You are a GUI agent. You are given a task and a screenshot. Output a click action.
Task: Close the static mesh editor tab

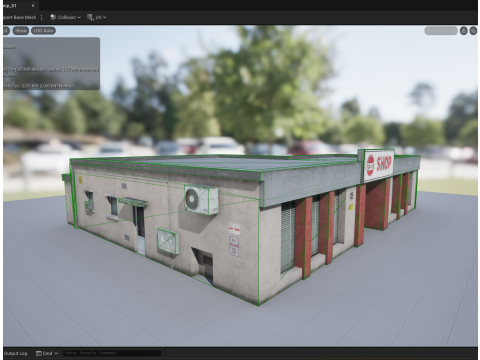pos(33,6)
